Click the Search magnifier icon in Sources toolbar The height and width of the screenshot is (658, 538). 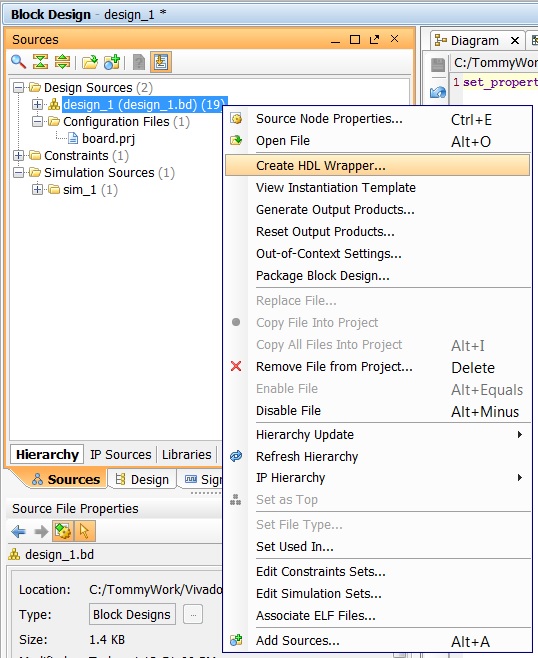tap(18, 62)
